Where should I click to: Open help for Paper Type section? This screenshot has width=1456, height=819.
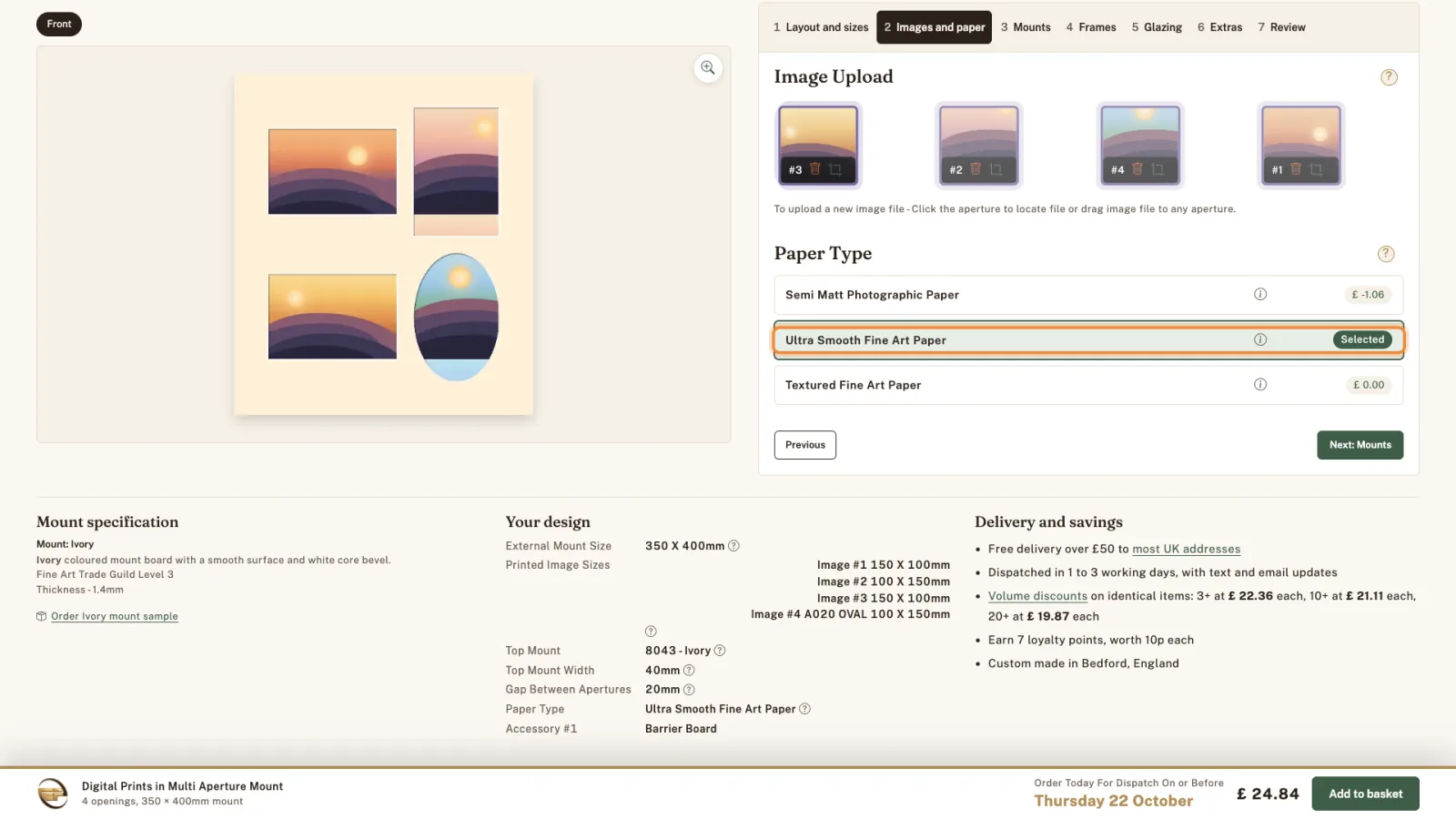(1386, 254)
